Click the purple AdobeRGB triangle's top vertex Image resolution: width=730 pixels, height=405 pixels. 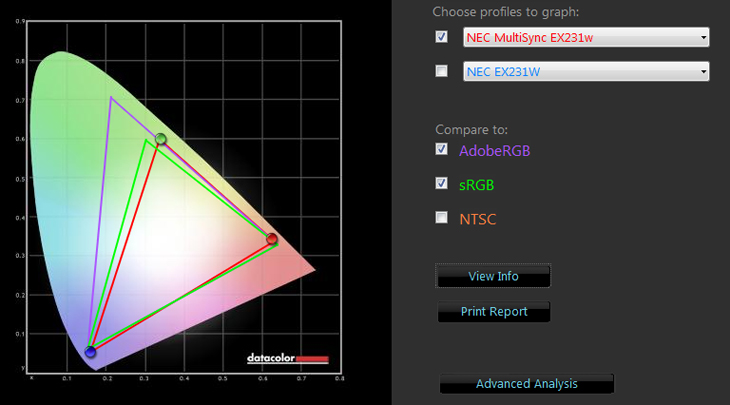[111, 97]
